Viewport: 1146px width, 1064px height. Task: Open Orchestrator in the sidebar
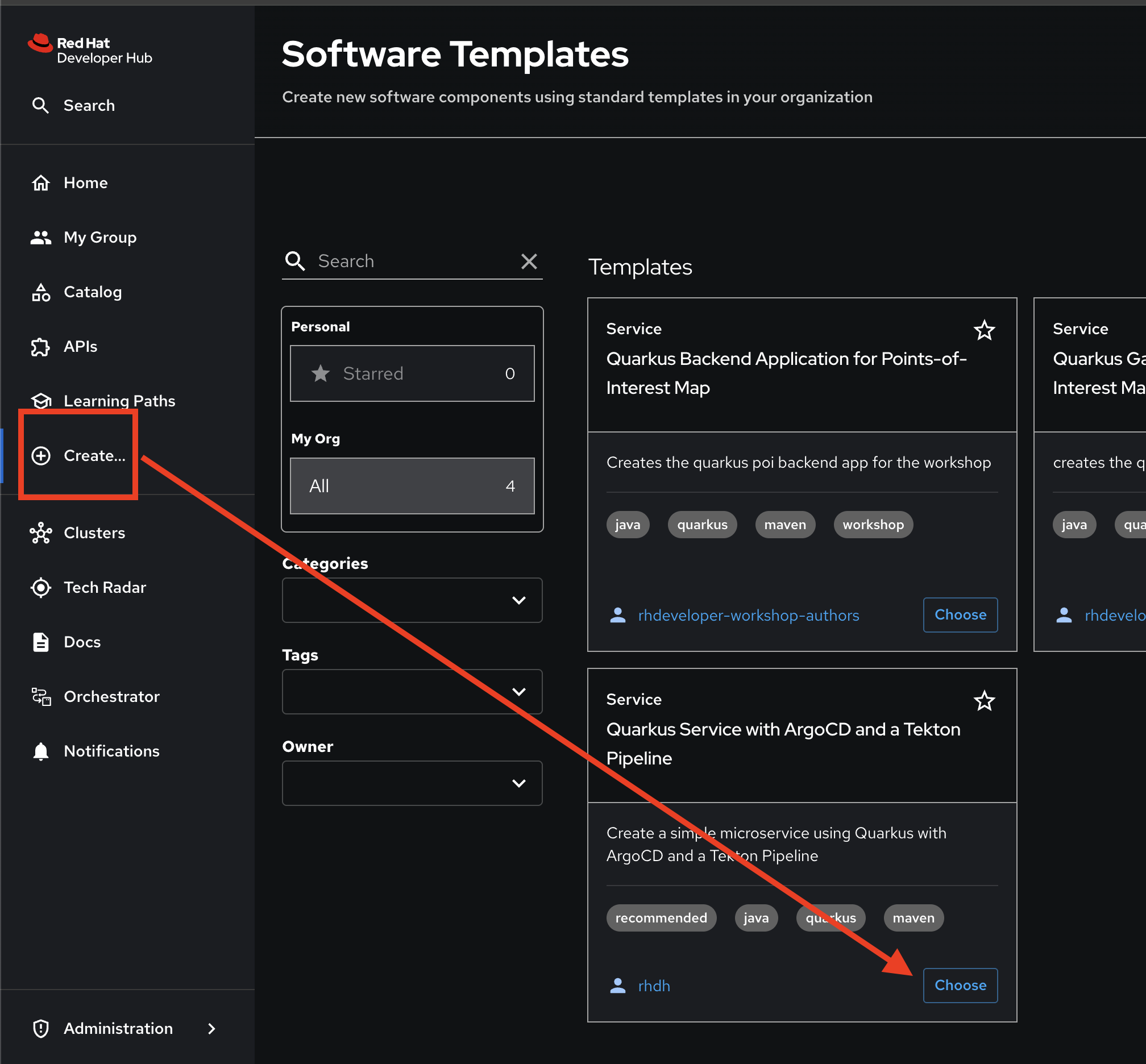[x=112, y=697]
